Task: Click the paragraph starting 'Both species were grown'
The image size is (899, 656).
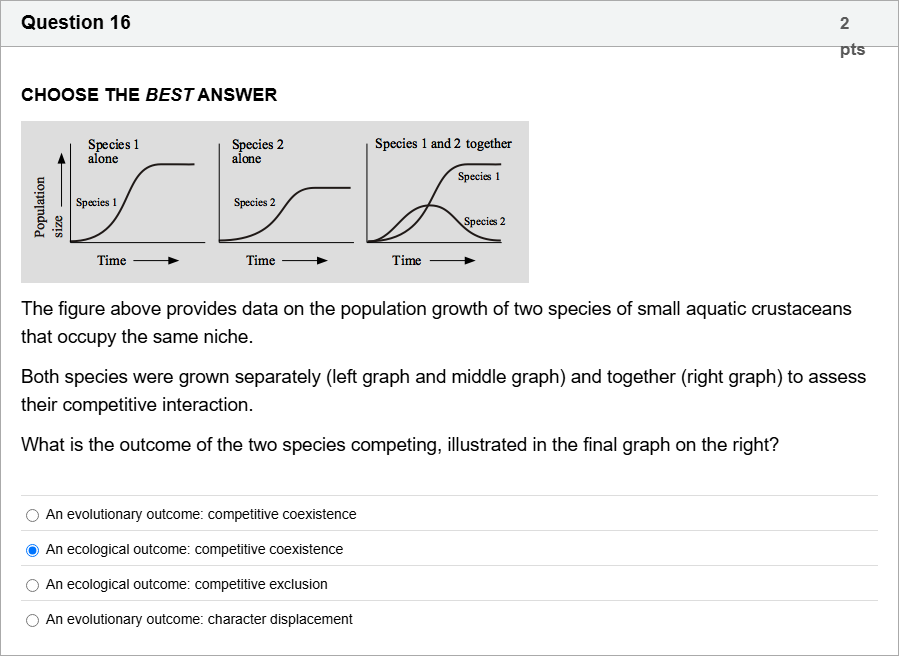Action: [x=443, y=390]
